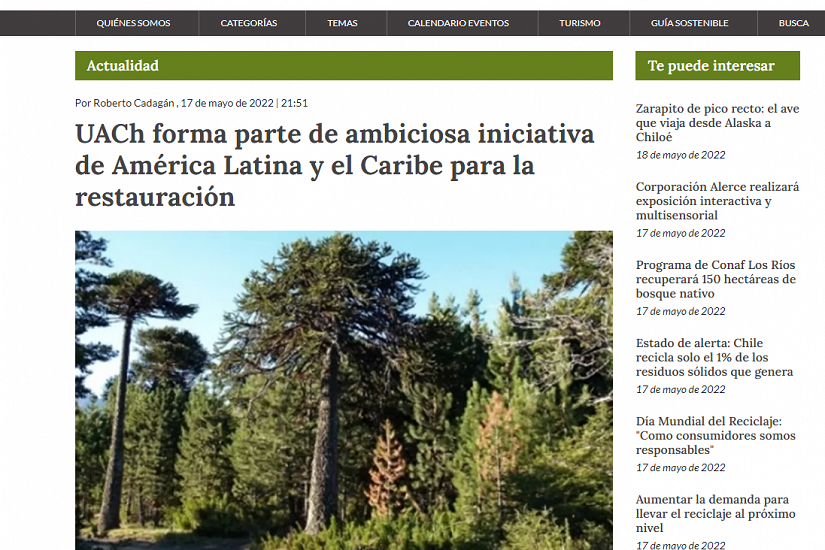Go to Calendario Eventos
This screenshot has width=825, height=550.
click(x=458, y=23)
